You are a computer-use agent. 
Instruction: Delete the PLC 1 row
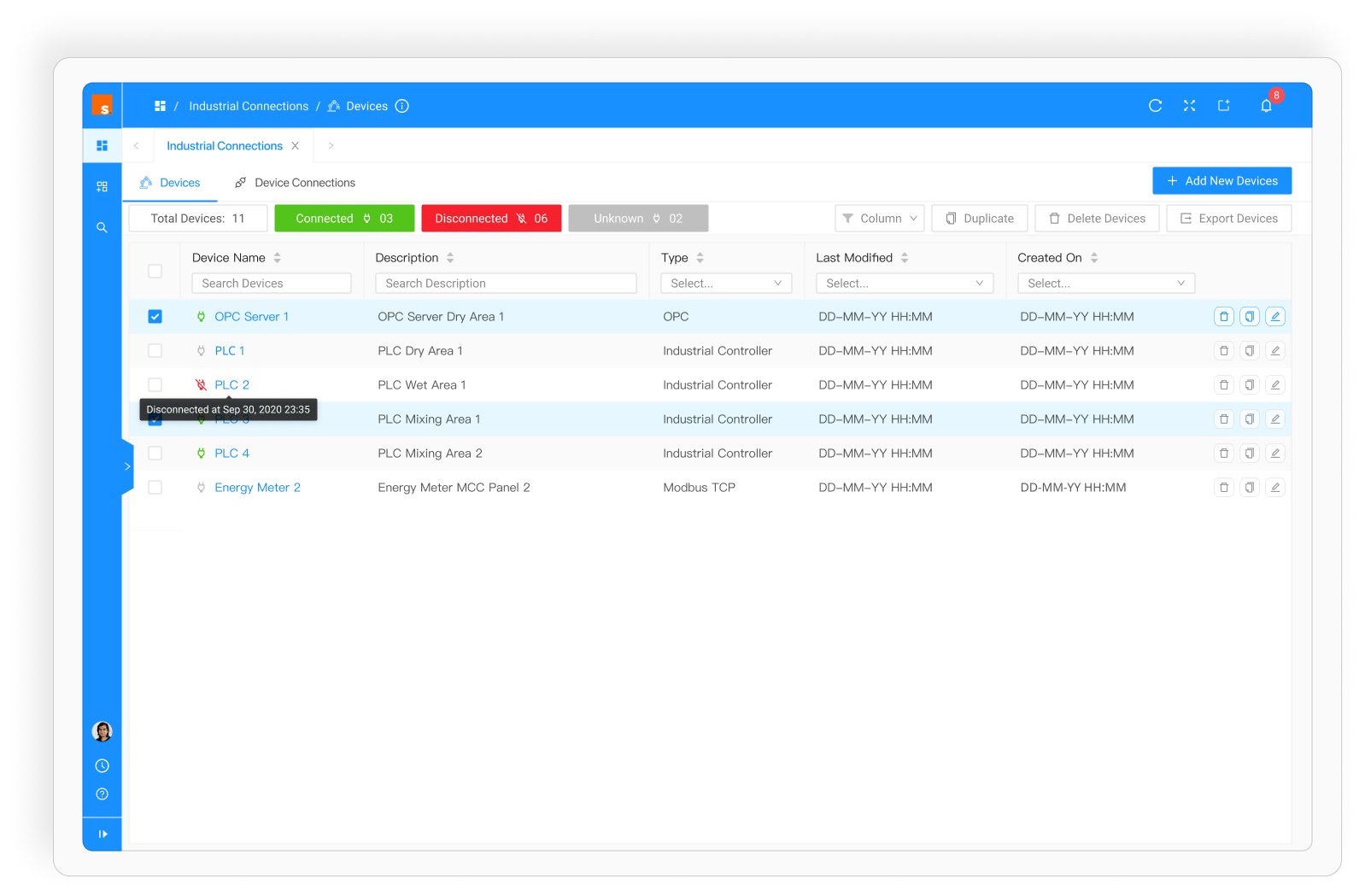click(x=1223, y=351)
